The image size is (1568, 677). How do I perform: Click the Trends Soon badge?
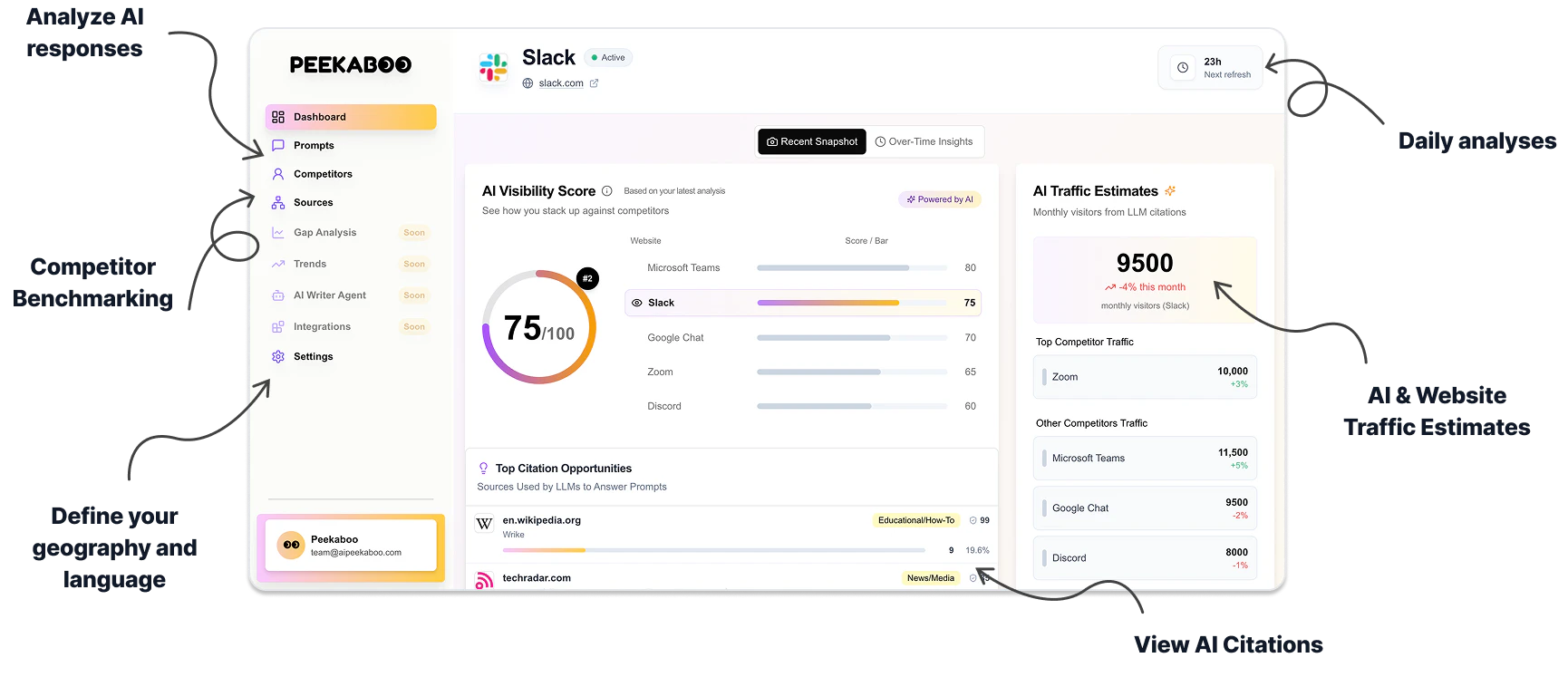pos(414,265)
